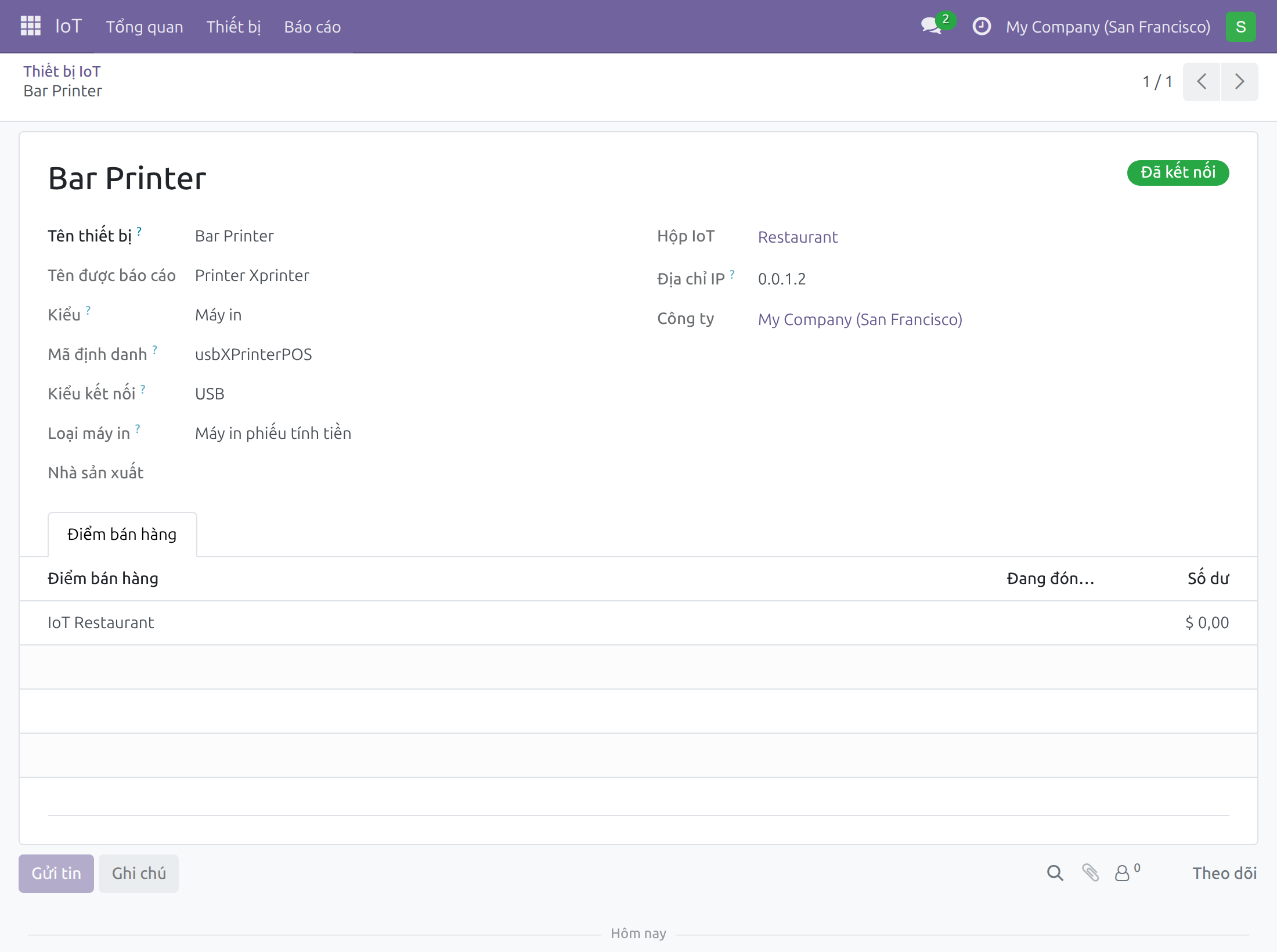Attach a file with the paperclip icon
This screenshot has width=1277, height=952.
(1090, 872)
